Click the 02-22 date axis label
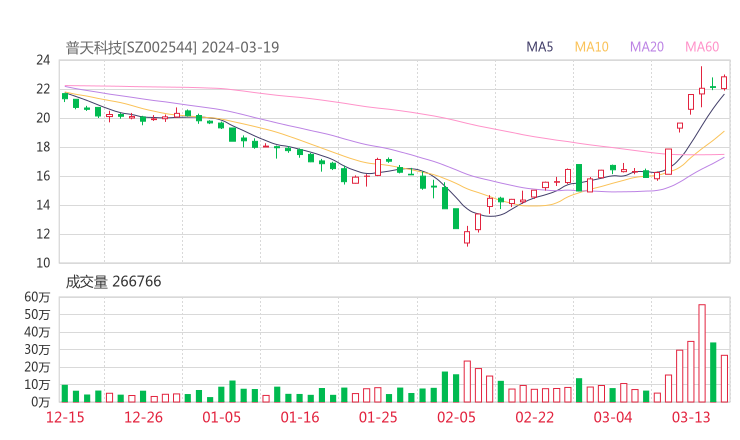 [534, 417]
